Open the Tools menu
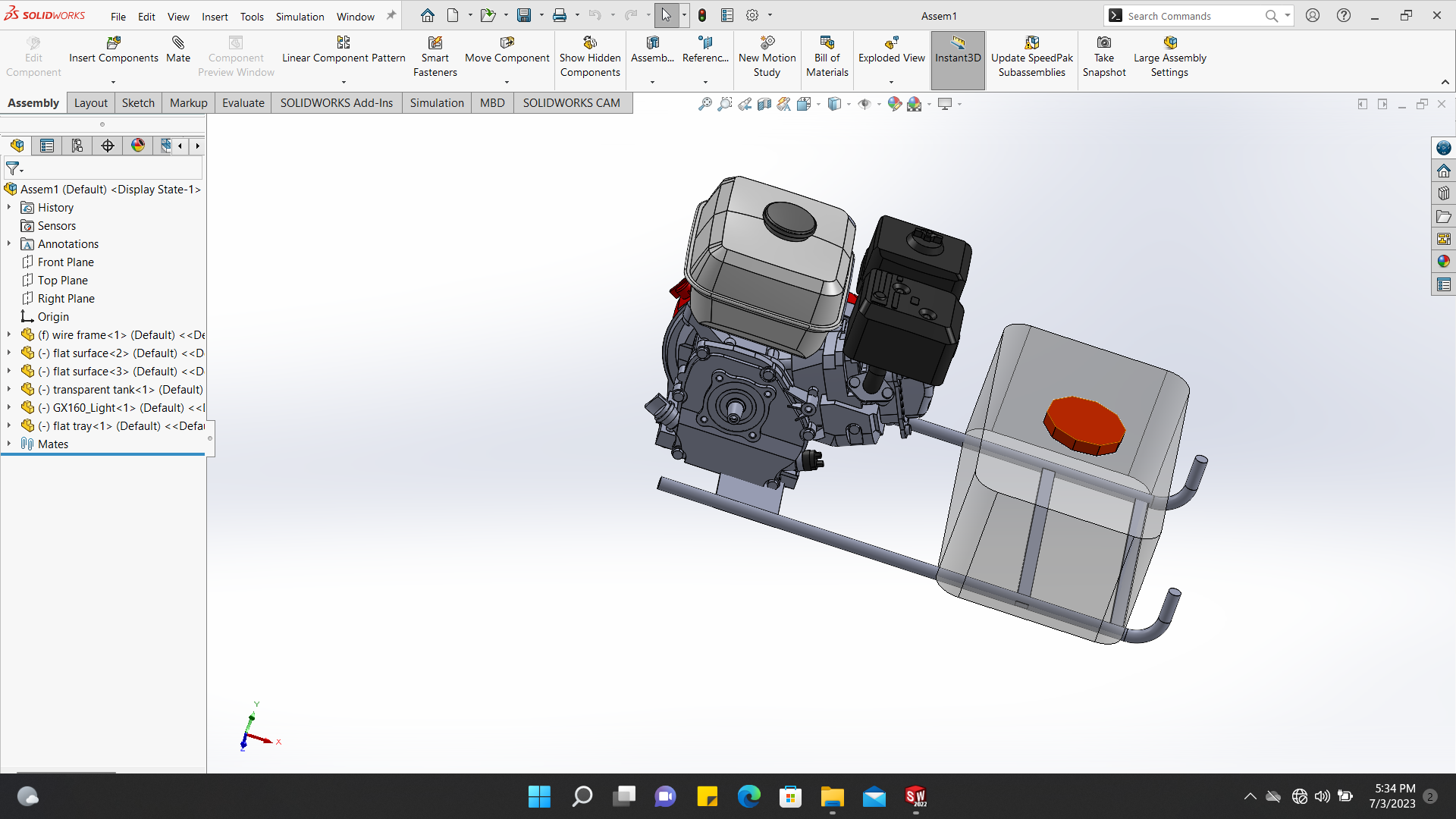 [x=252, y=16]
